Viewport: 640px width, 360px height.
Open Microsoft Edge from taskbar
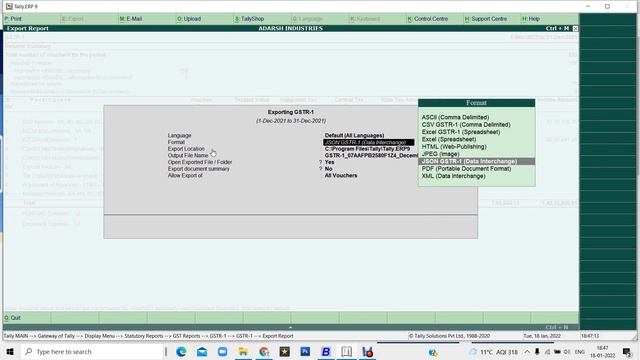click(181, 352)
